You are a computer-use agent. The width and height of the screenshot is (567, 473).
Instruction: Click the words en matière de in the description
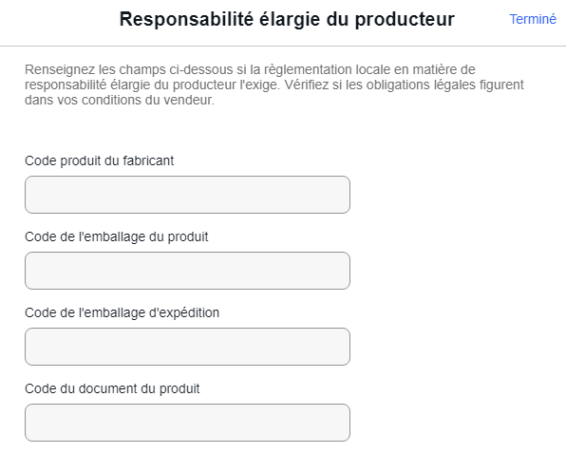pos(435,69)
